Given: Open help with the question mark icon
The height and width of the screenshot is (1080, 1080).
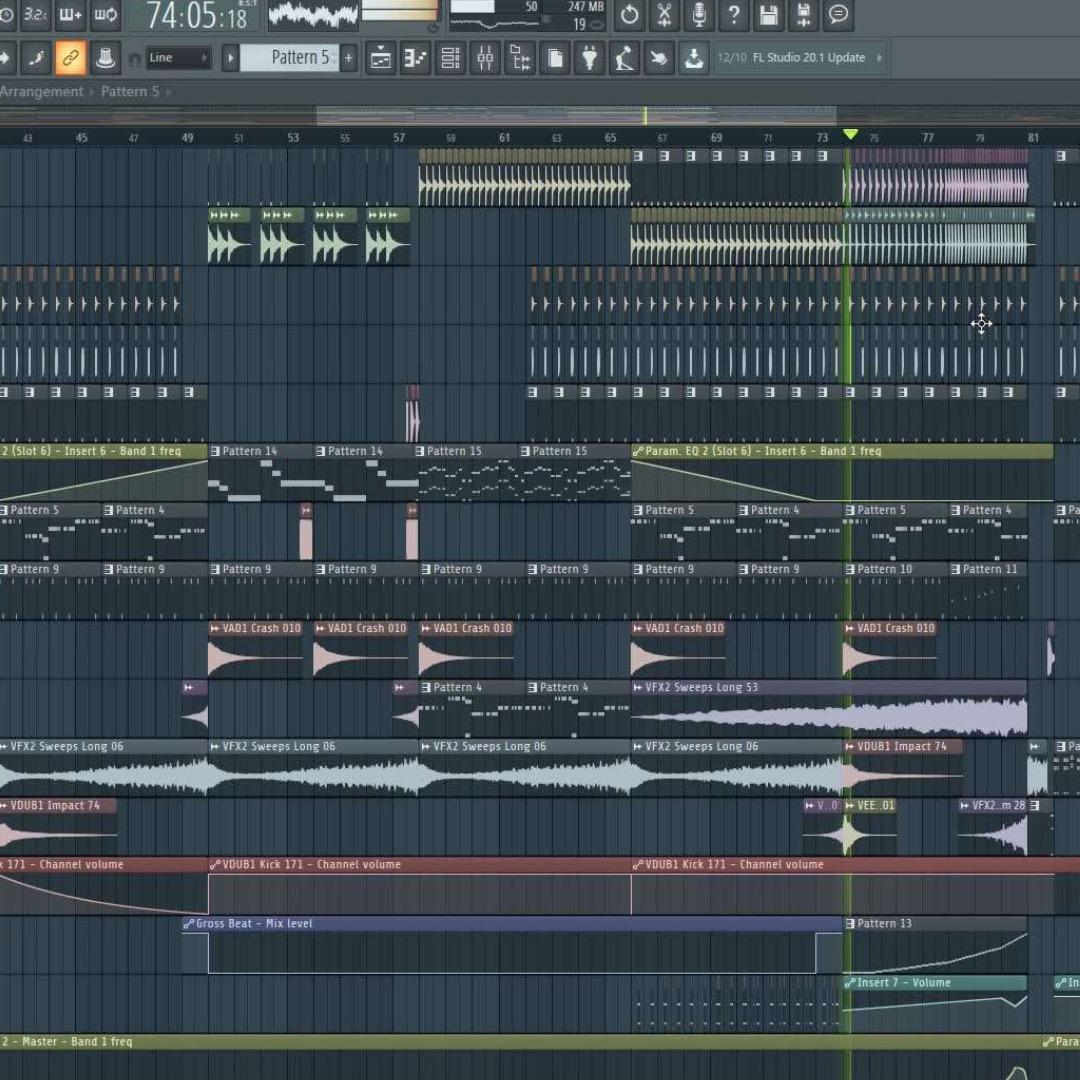Looking at the screenshot, I should (x=734, y=14).
